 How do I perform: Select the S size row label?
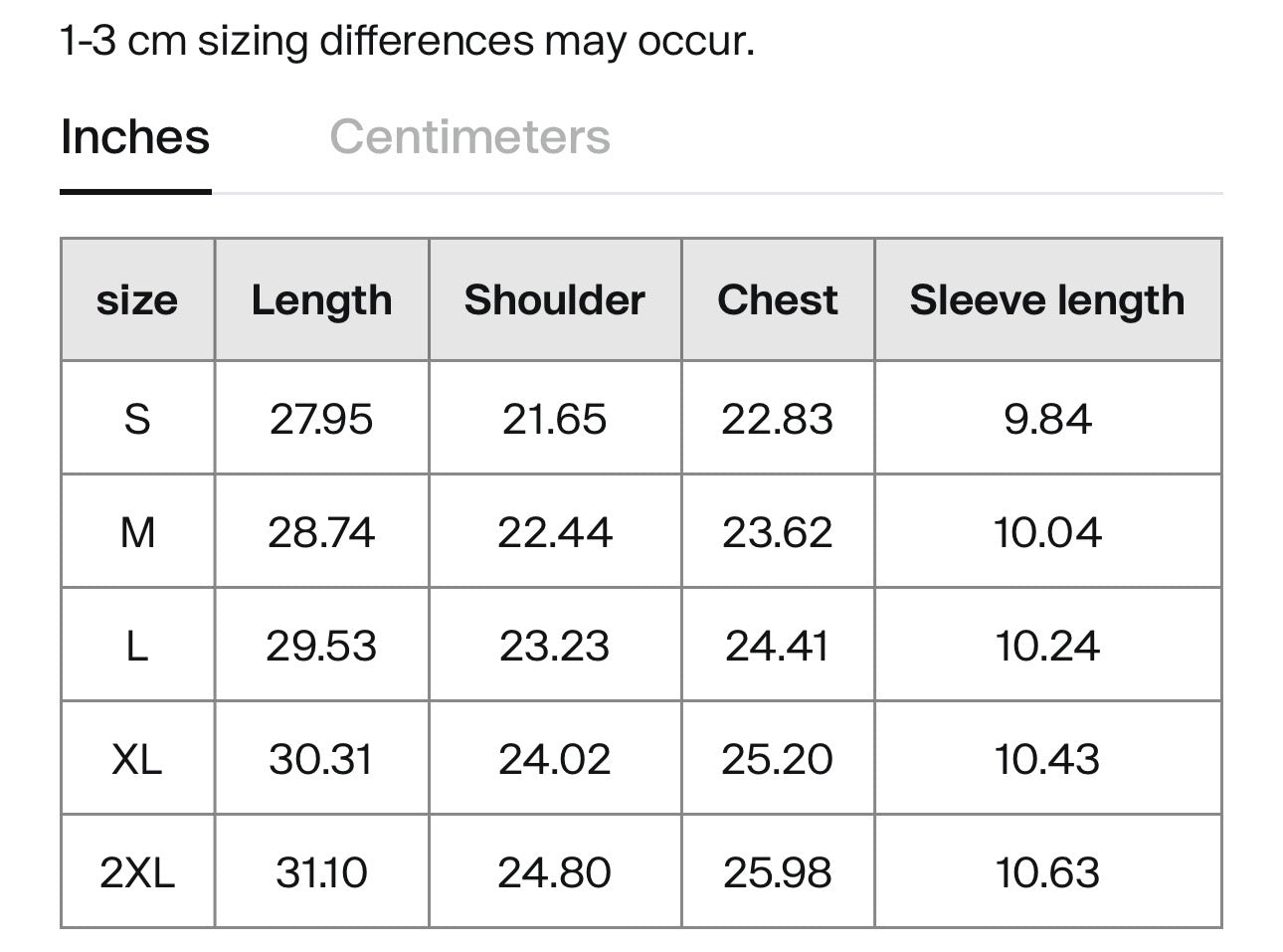pos(137,418)
